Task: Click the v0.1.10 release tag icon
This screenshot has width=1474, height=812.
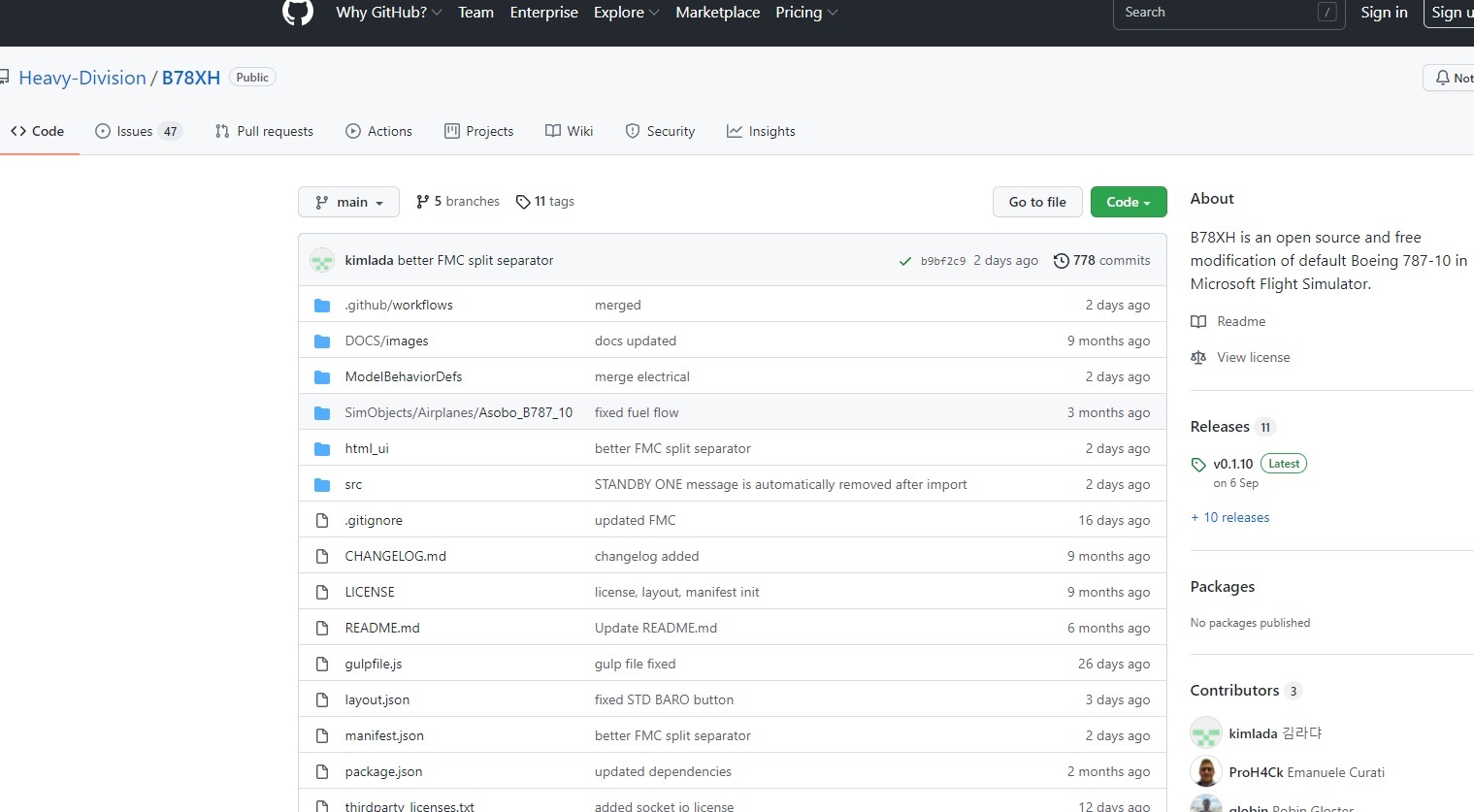Action: point(1198,465)
